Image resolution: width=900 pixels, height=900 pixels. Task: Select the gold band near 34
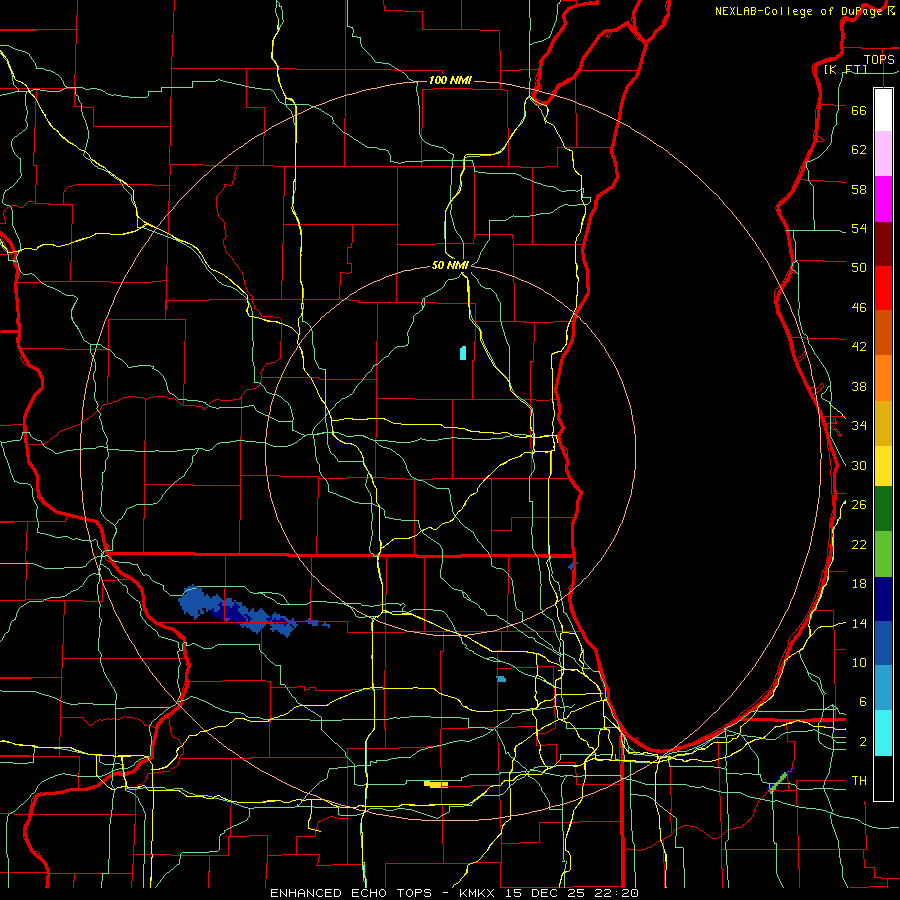pos(883,423)
